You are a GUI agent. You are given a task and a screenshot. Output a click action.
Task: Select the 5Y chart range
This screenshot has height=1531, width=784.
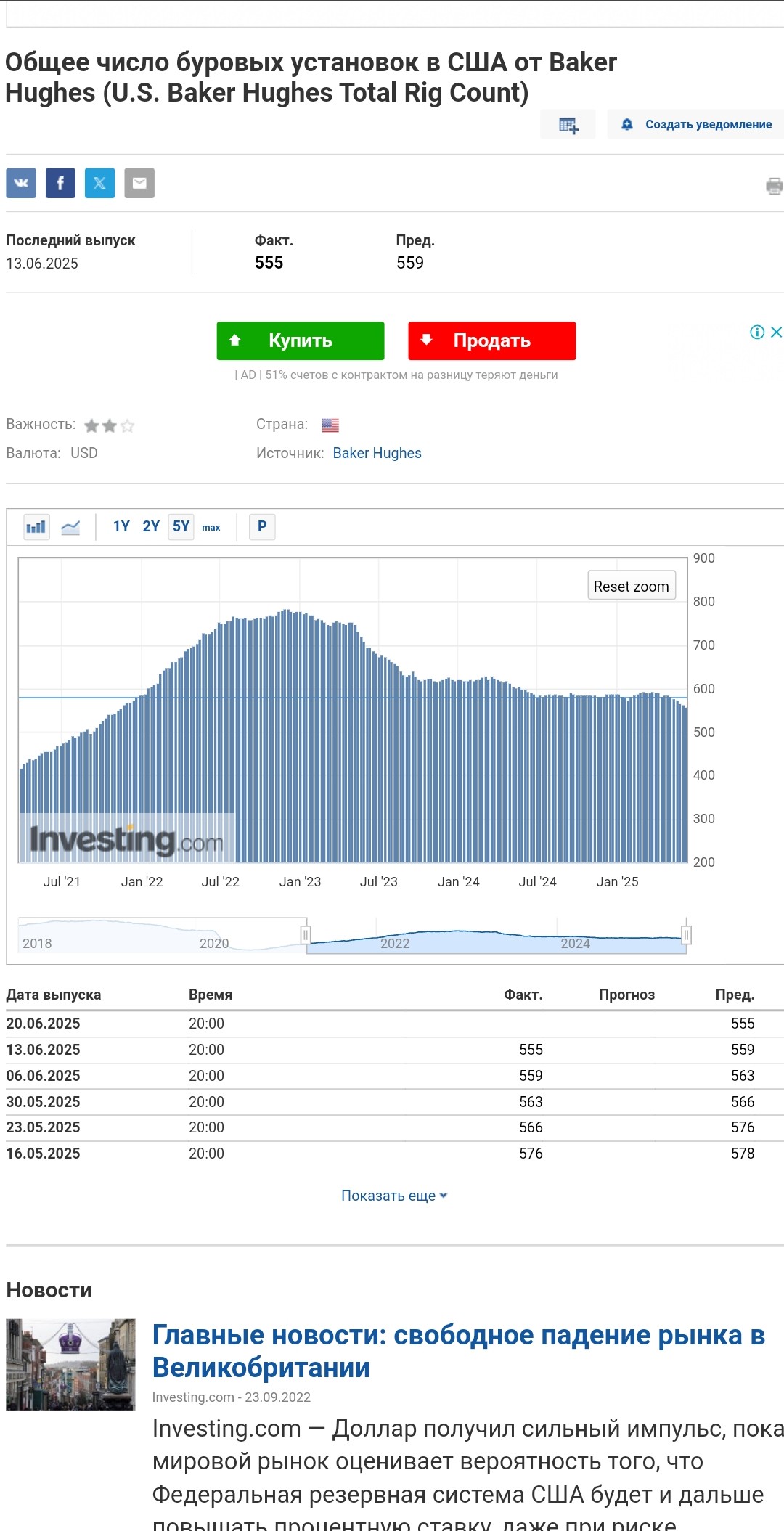tap(181, 526)
